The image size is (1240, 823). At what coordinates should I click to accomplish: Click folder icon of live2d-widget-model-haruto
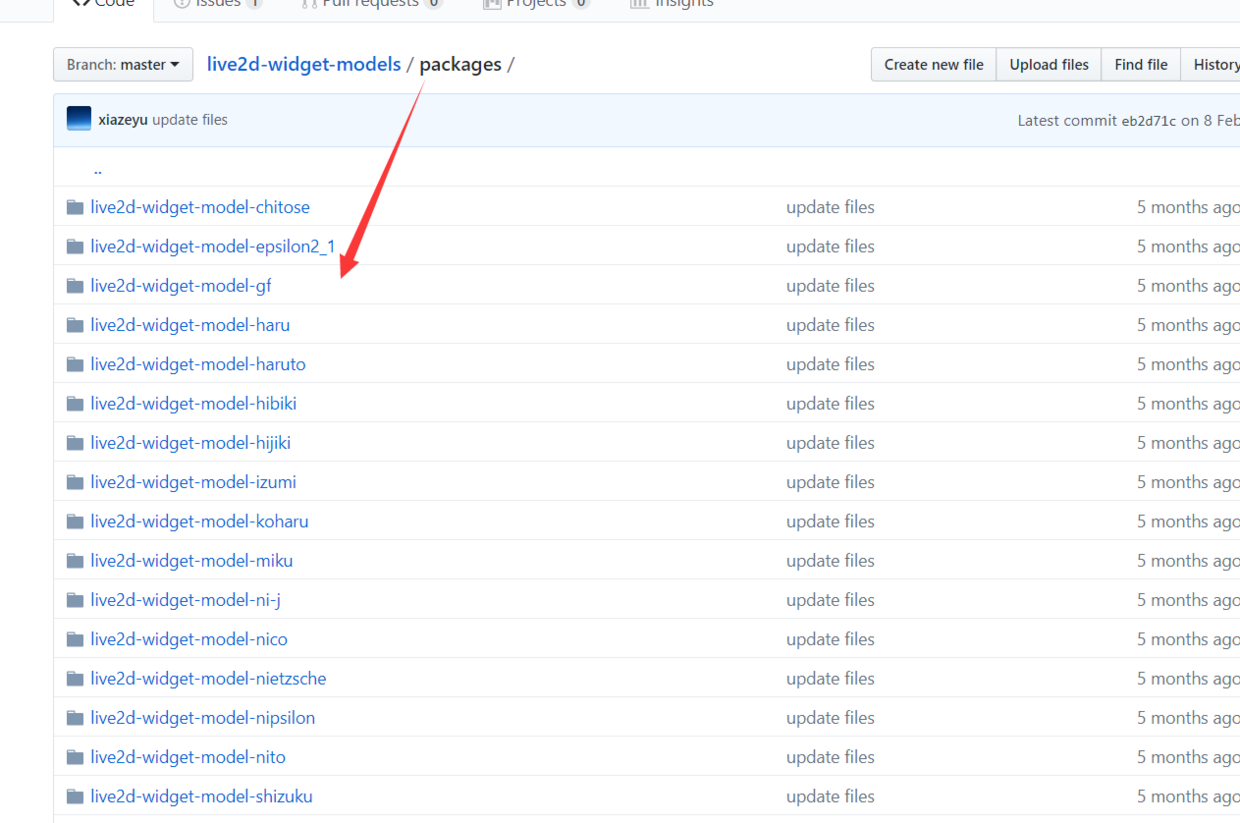(75, 364)
